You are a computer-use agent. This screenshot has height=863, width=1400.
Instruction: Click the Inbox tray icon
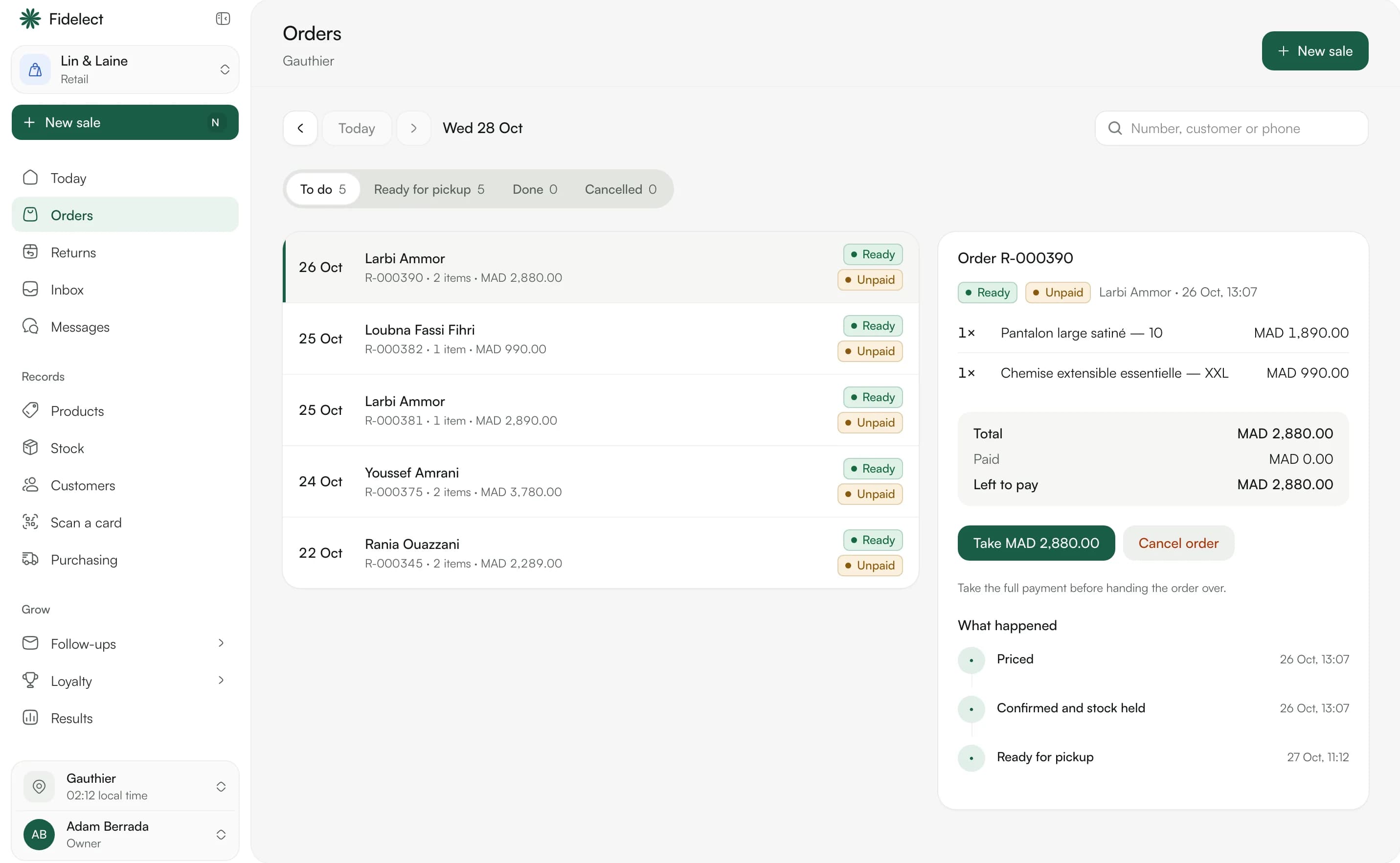coord(30,289)
